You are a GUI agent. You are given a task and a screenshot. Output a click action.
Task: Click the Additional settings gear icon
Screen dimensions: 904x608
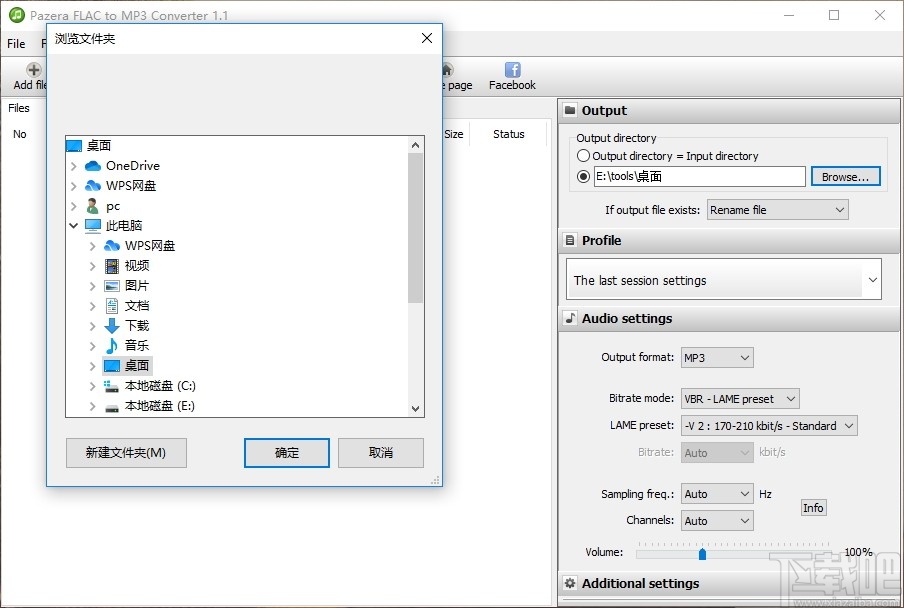(x=570, y=583)
